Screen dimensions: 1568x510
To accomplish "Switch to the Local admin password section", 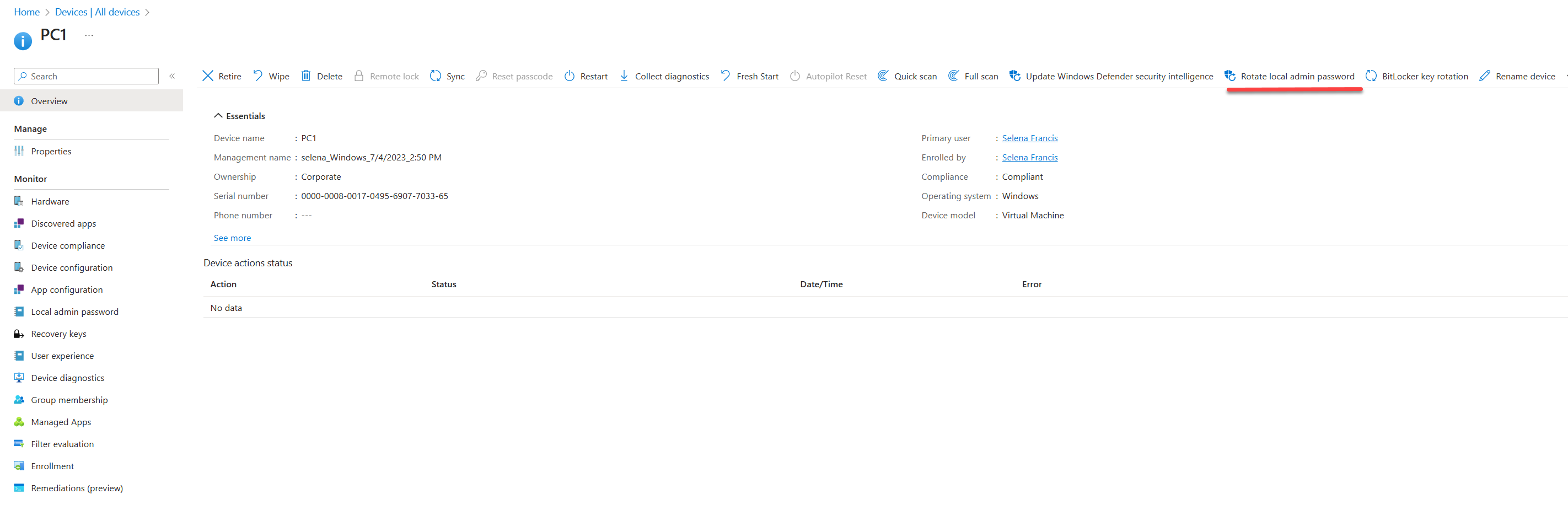I will [x=74, y=311].
